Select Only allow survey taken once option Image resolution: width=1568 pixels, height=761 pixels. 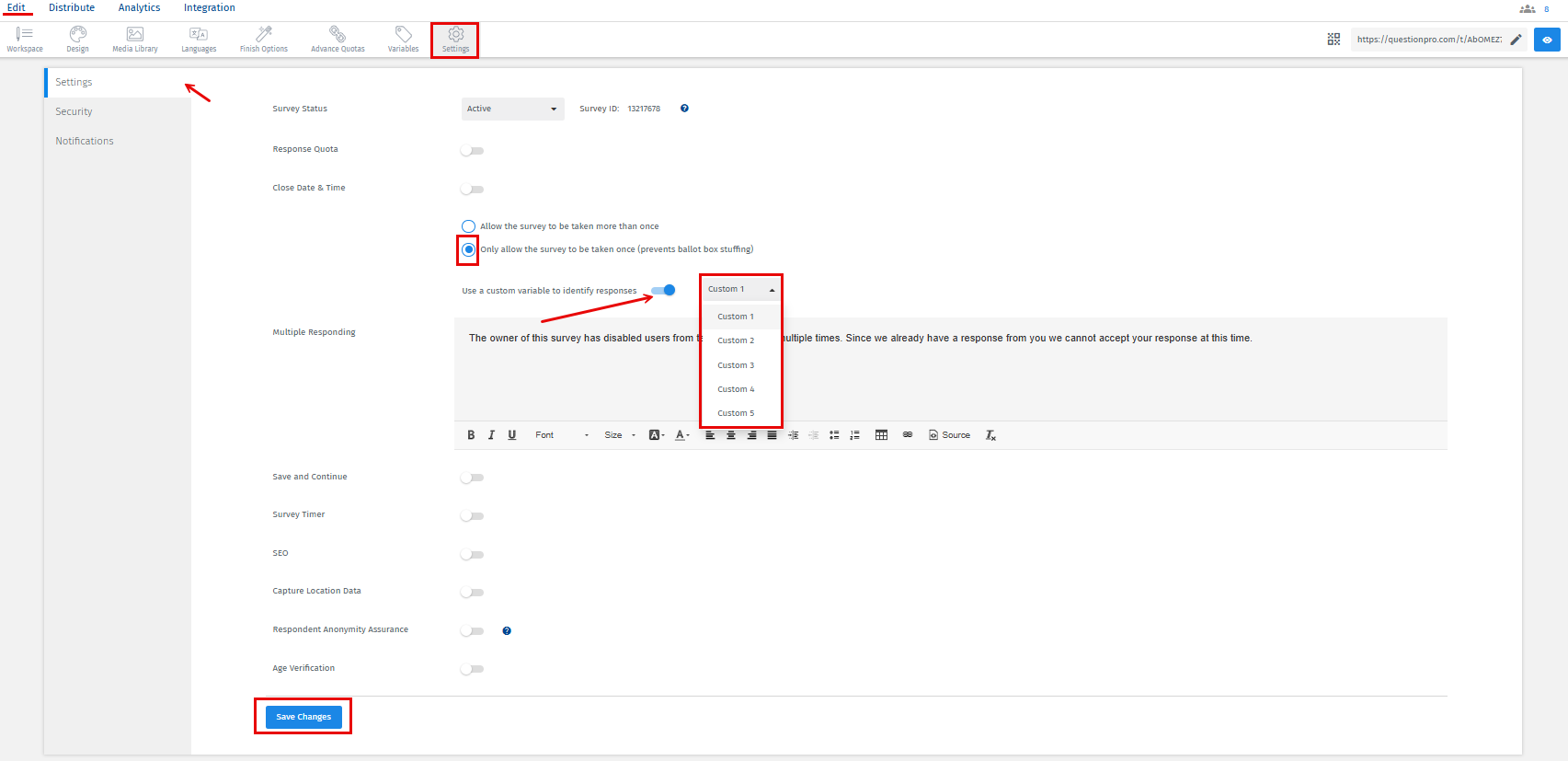pos(468,249)
